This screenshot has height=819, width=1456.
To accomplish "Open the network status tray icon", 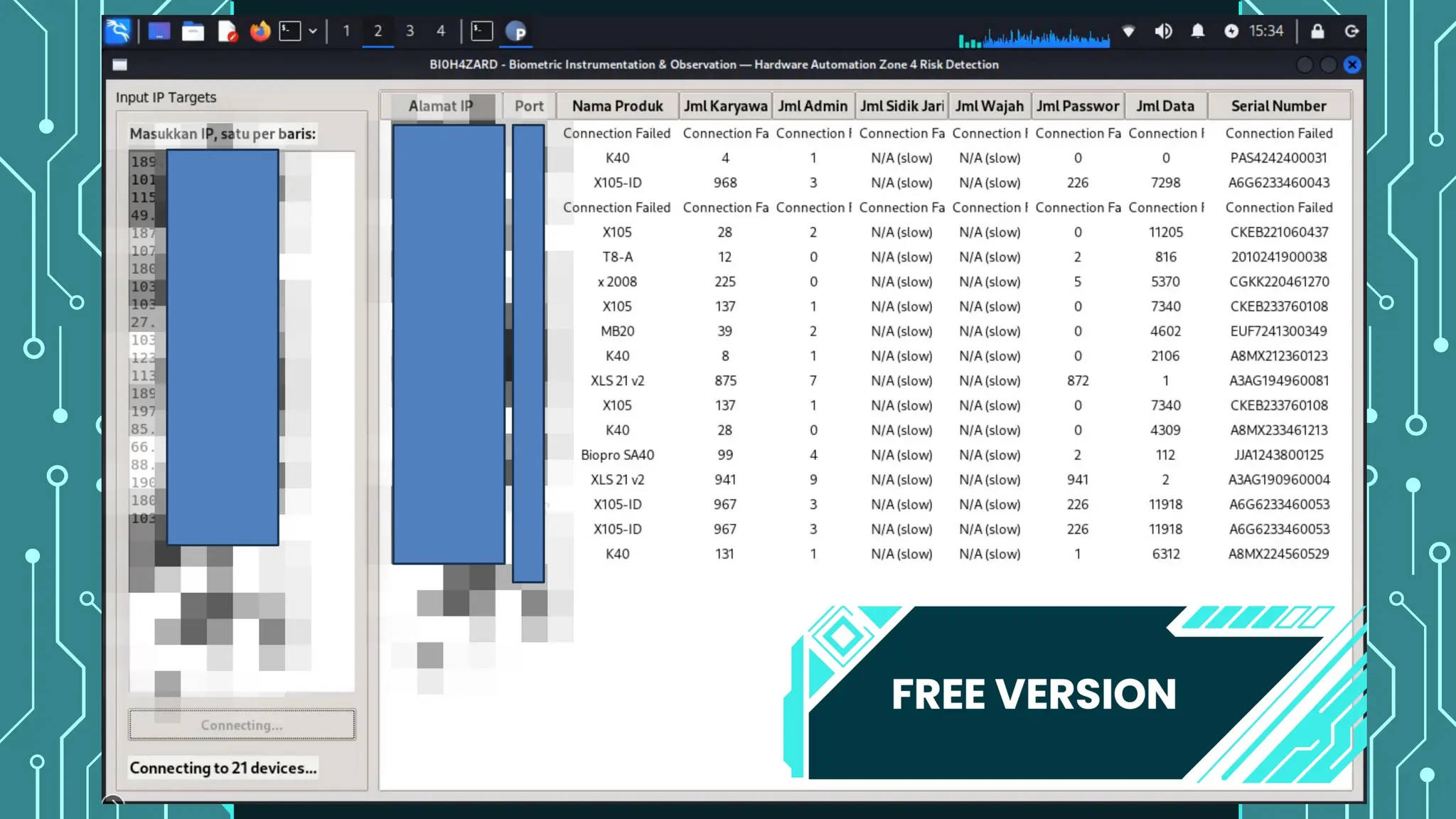I will coord(1128,31).
